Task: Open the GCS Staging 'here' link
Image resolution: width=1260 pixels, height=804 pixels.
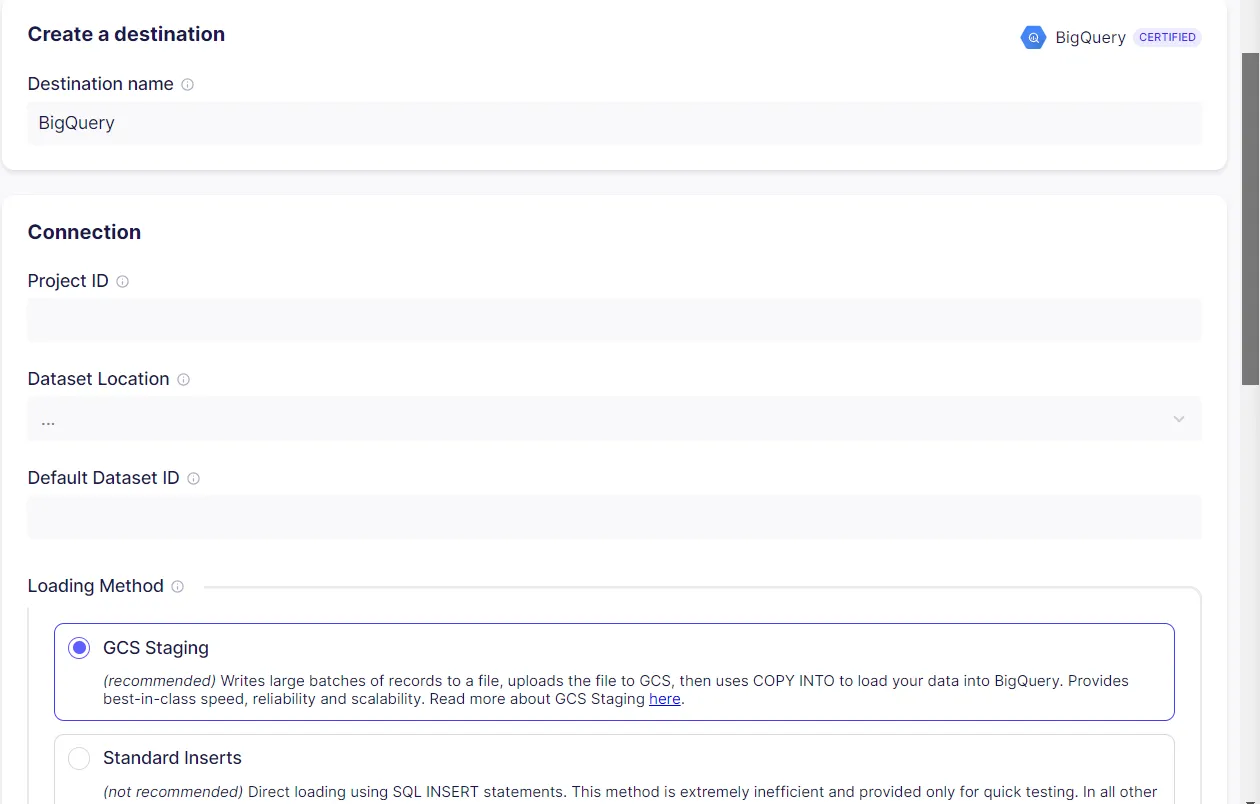Action: [665, 699]
